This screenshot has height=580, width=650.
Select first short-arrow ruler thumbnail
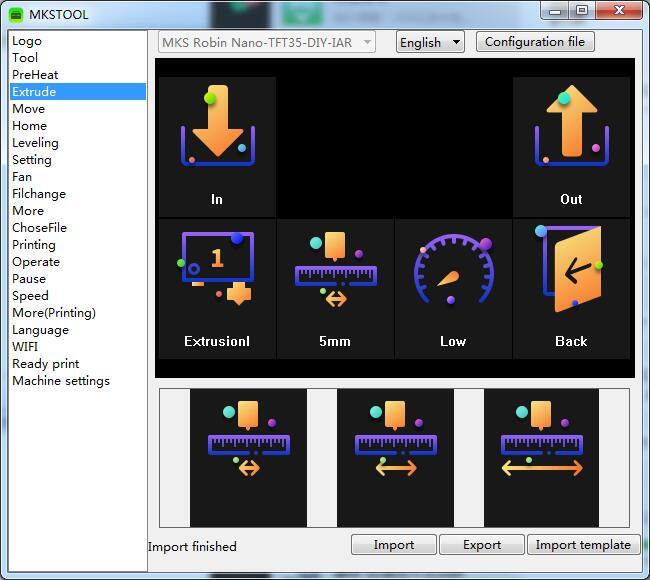tap(248, 456)
